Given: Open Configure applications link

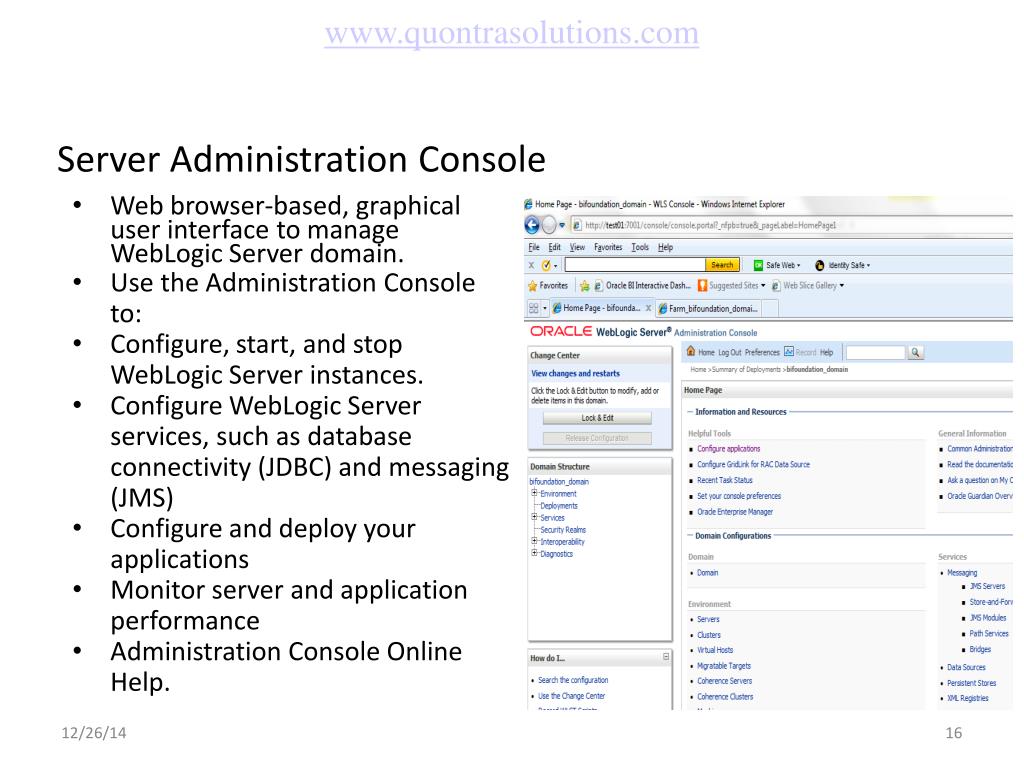Looking at the screenshot, I should 729,449.
